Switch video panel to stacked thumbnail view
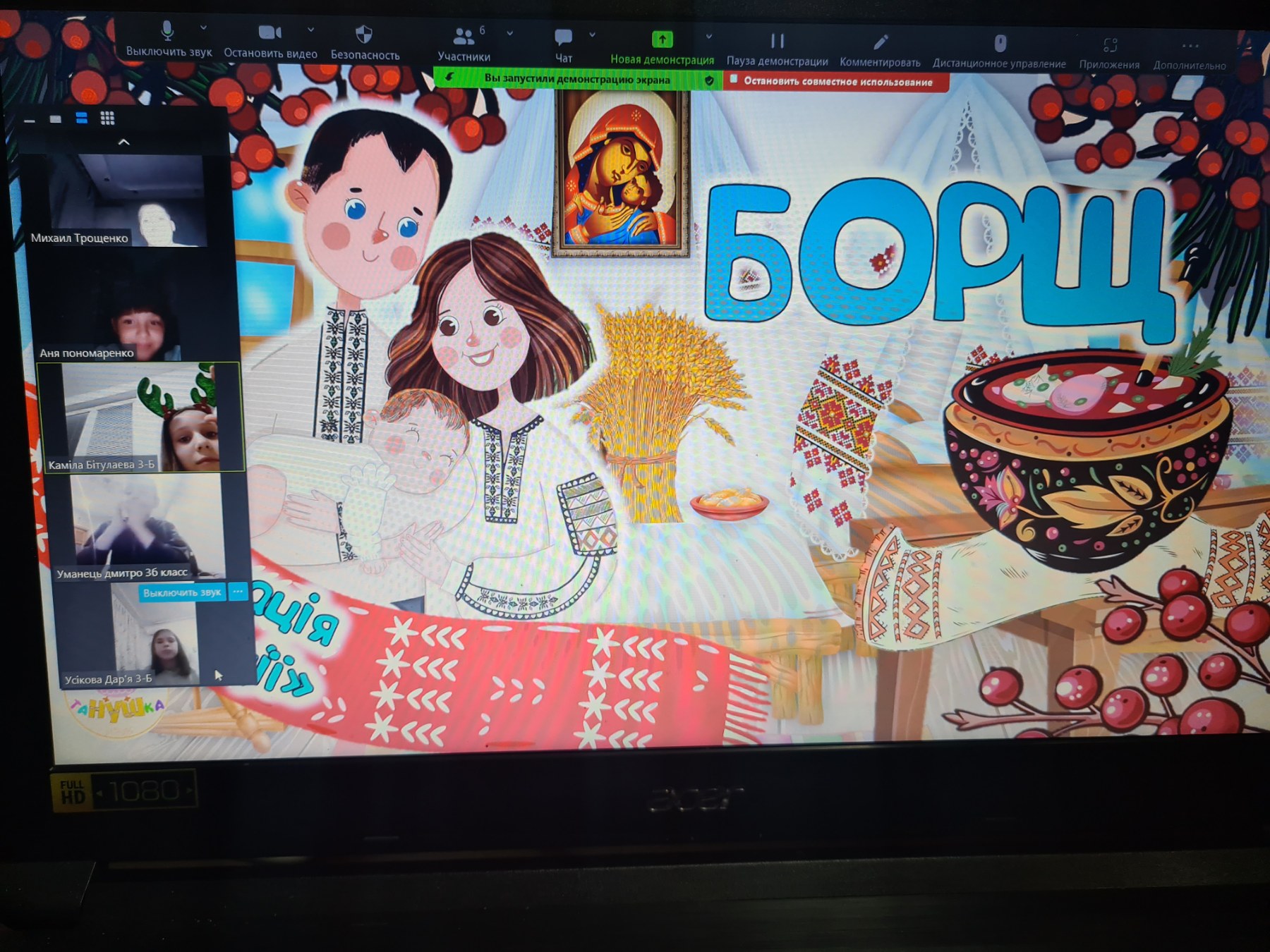The width and height of the screenshot is (1270, 952). point(82,118)
